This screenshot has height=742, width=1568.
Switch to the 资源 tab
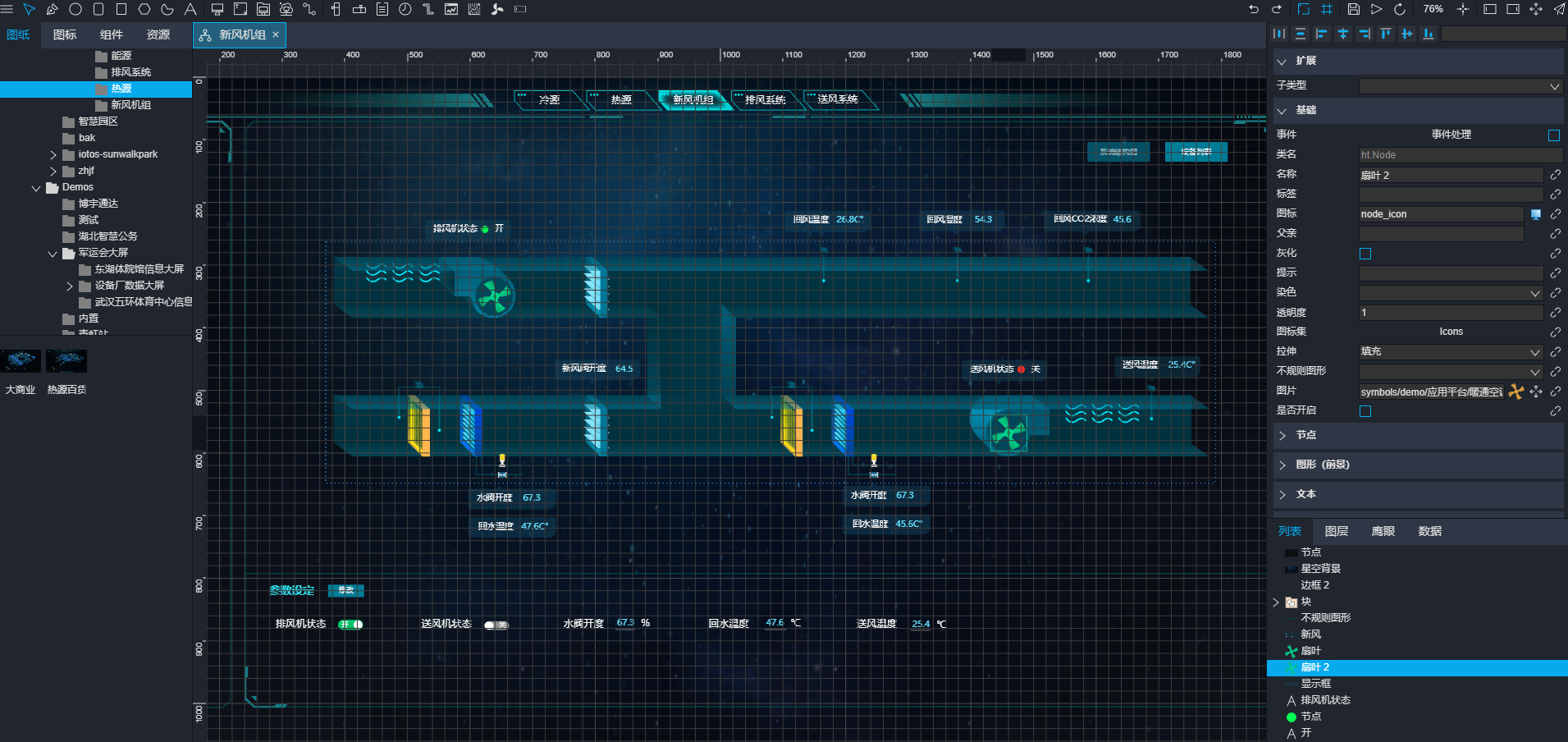(x=158, y=34)
